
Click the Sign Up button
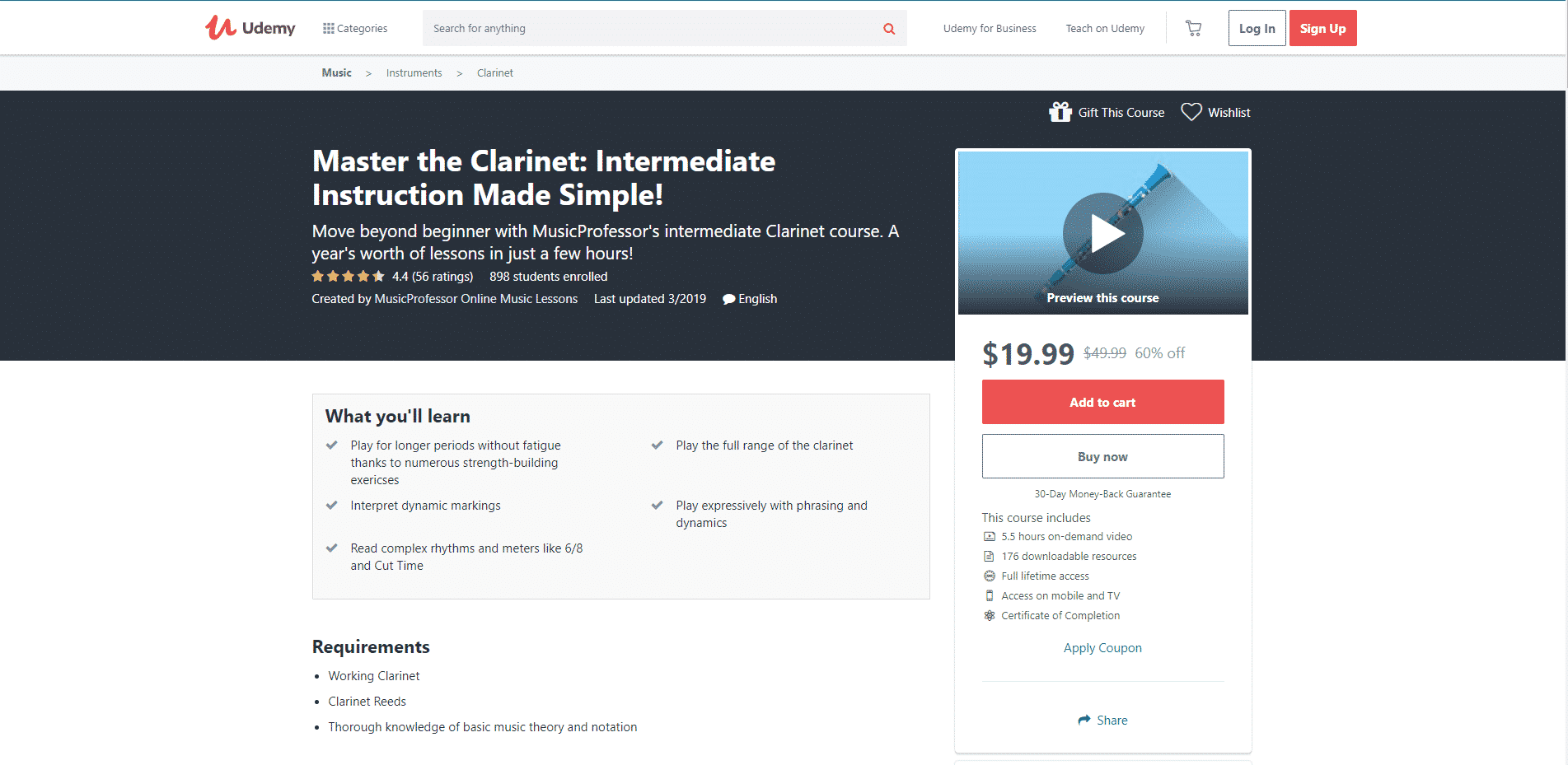click(x=1322, y=28)
